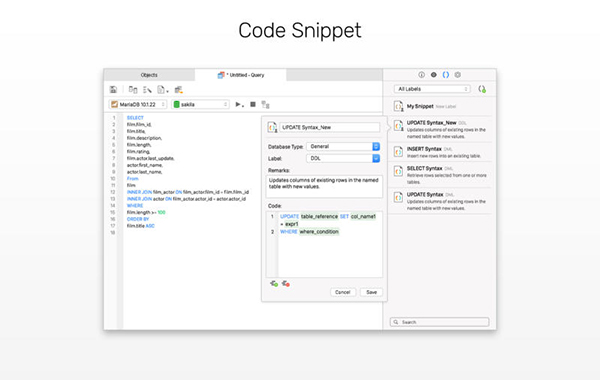Click the Run query play icon
600x380 pixels.
[239, 104]
